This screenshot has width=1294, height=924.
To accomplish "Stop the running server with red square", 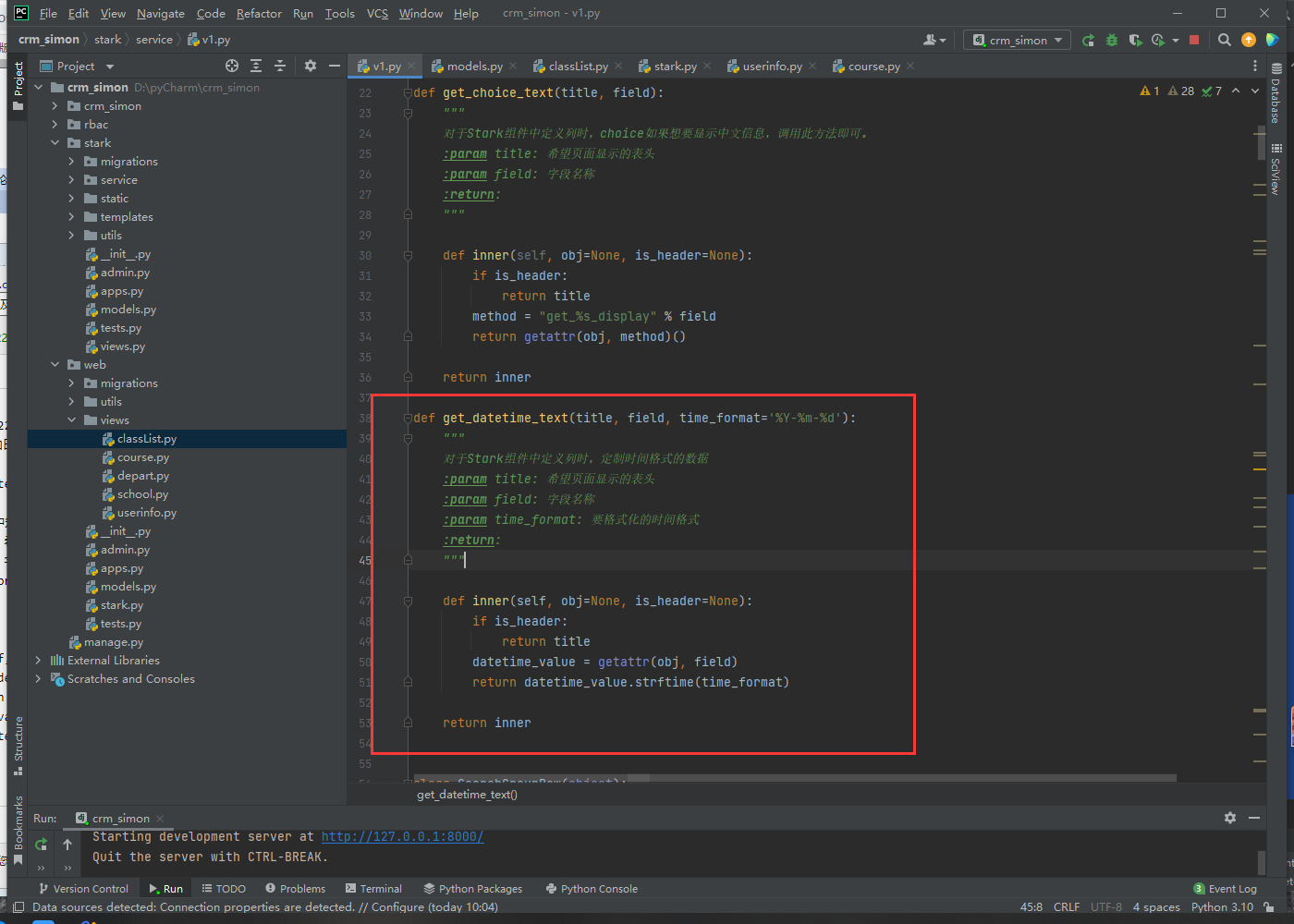I will click(1194, 40).
